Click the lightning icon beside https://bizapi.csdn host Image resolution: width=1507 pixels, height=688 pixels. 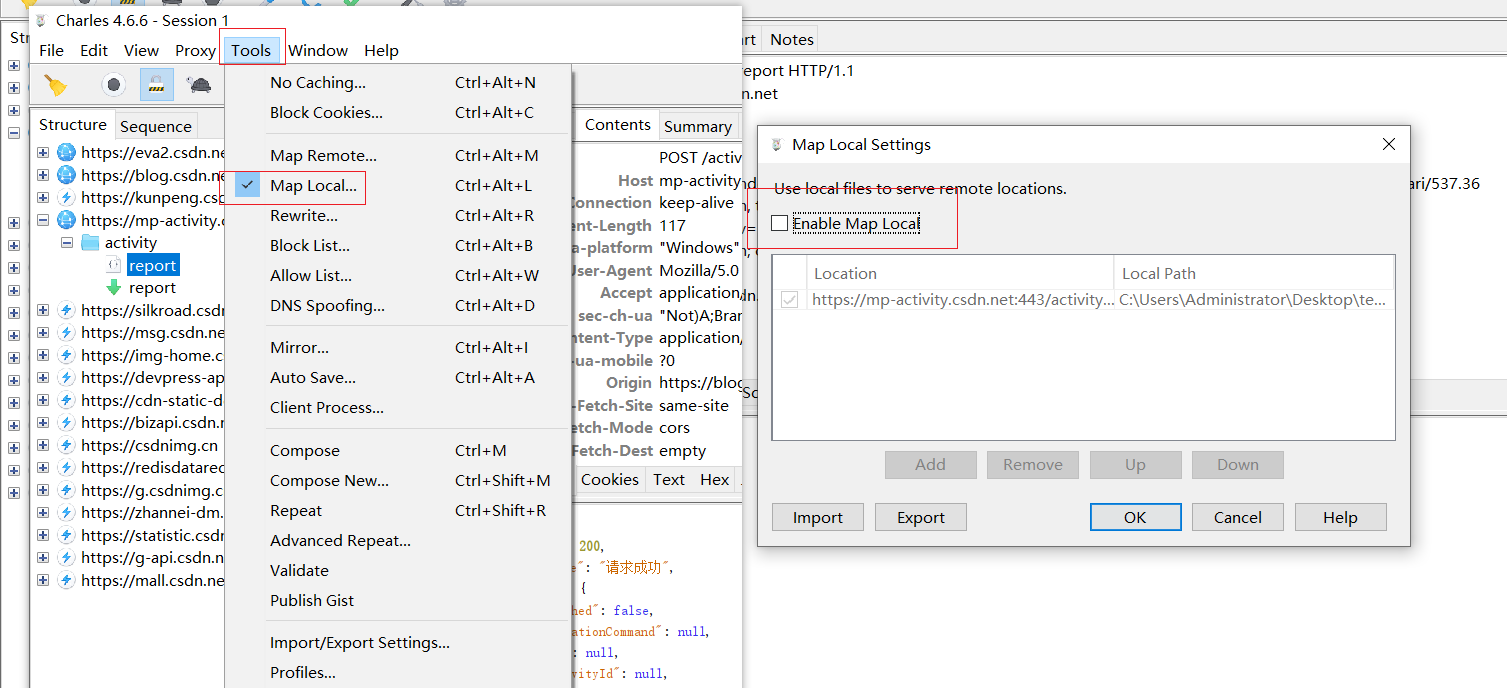coord(66,423)
